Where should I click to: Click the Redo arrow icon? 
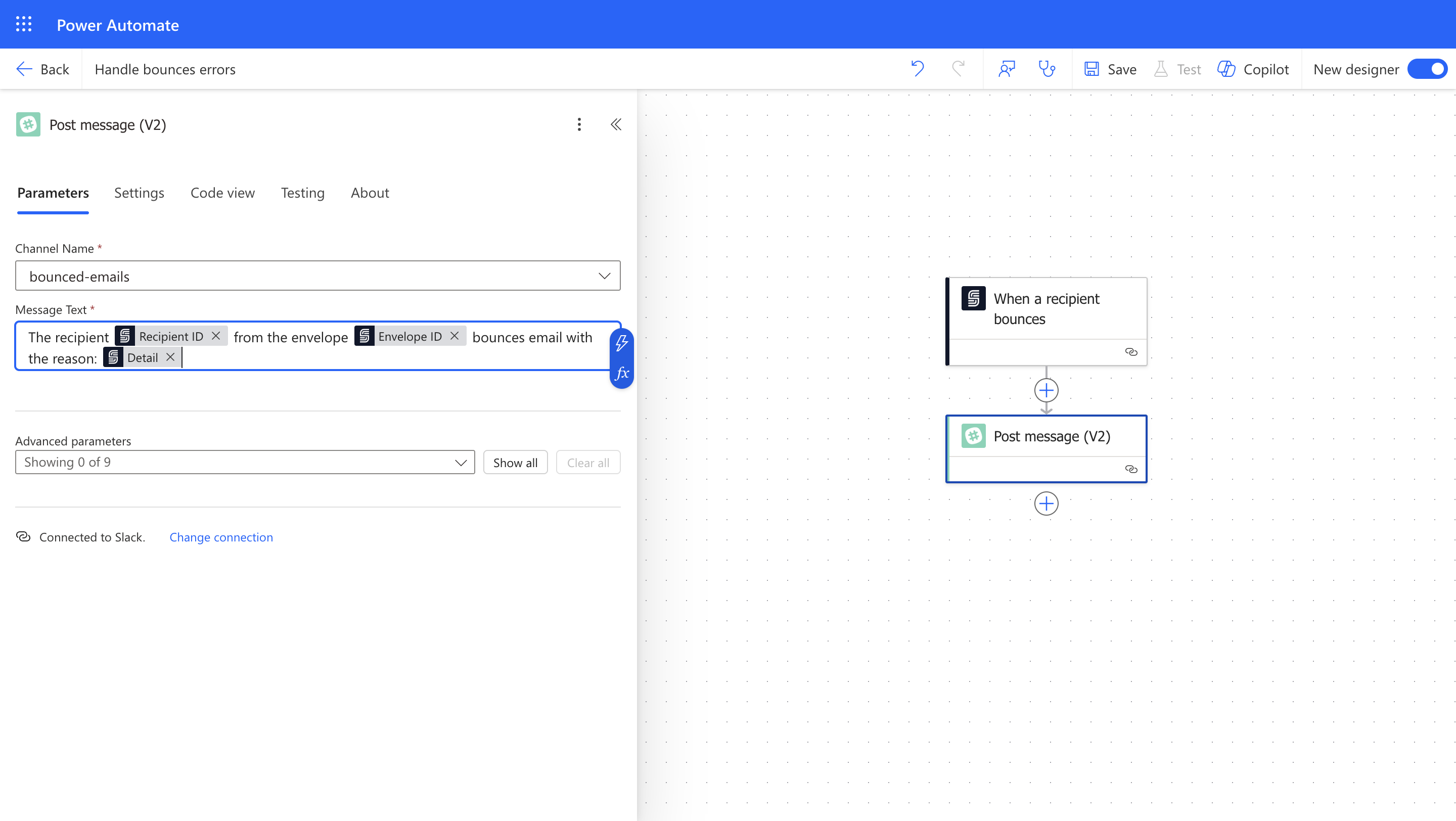958,69
